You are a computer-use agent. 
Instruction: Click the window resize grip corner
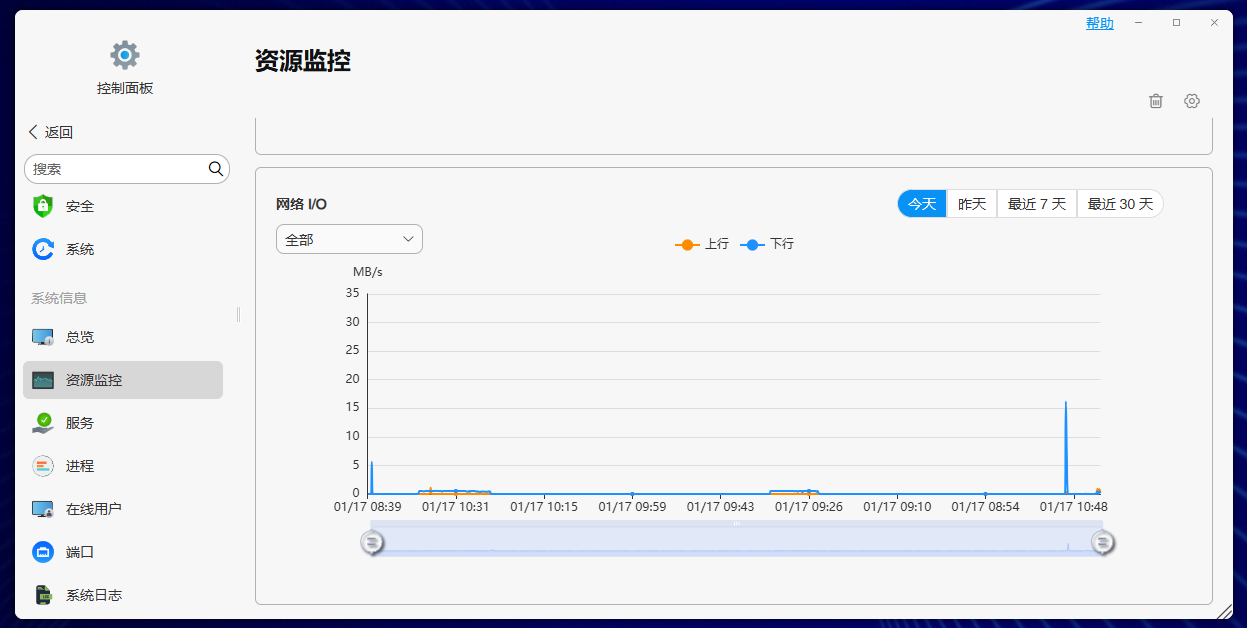coord(1224,610)
